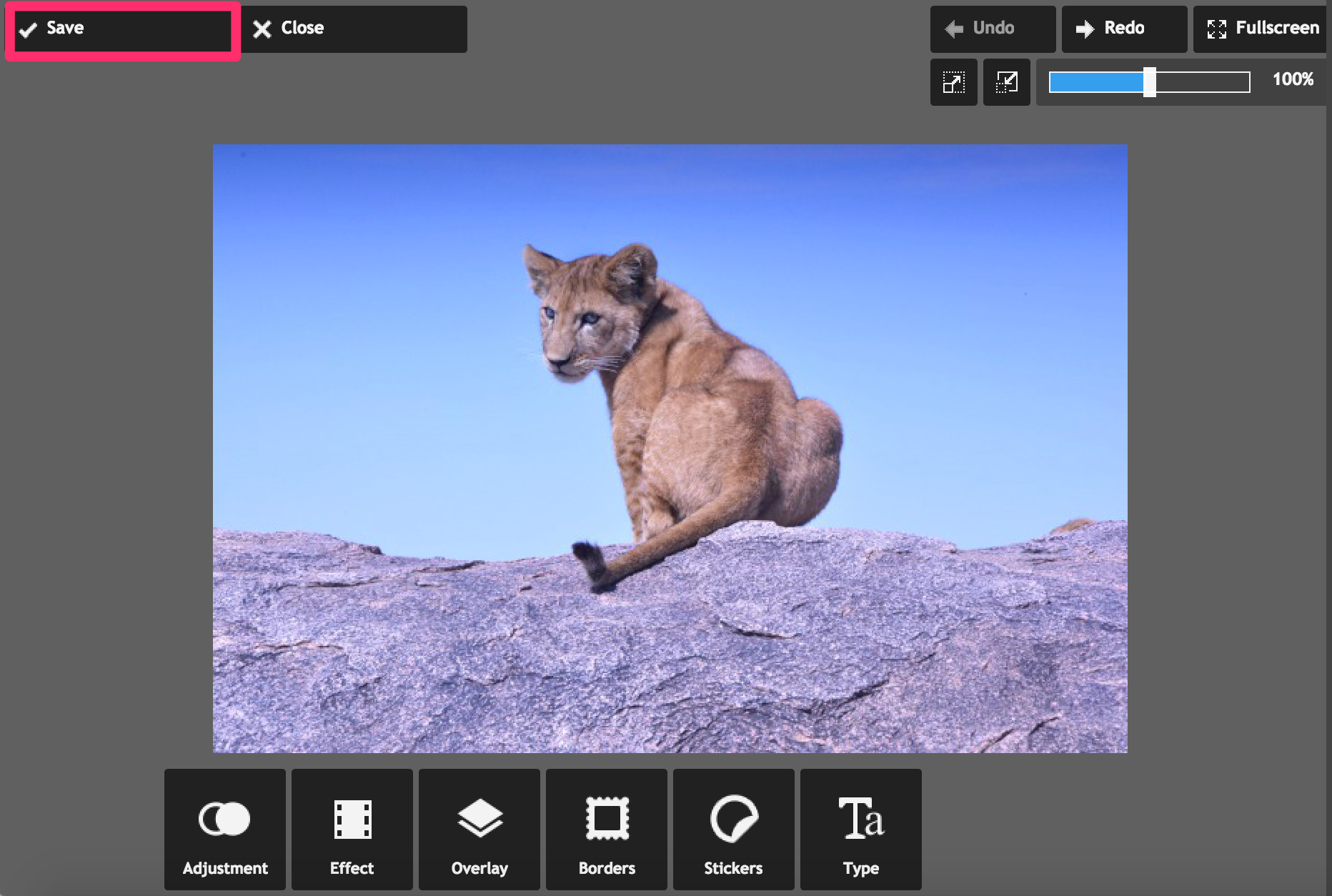Click the zoom slider handle
This screenshot has height=896, width=1332.
coord(1149,82)
